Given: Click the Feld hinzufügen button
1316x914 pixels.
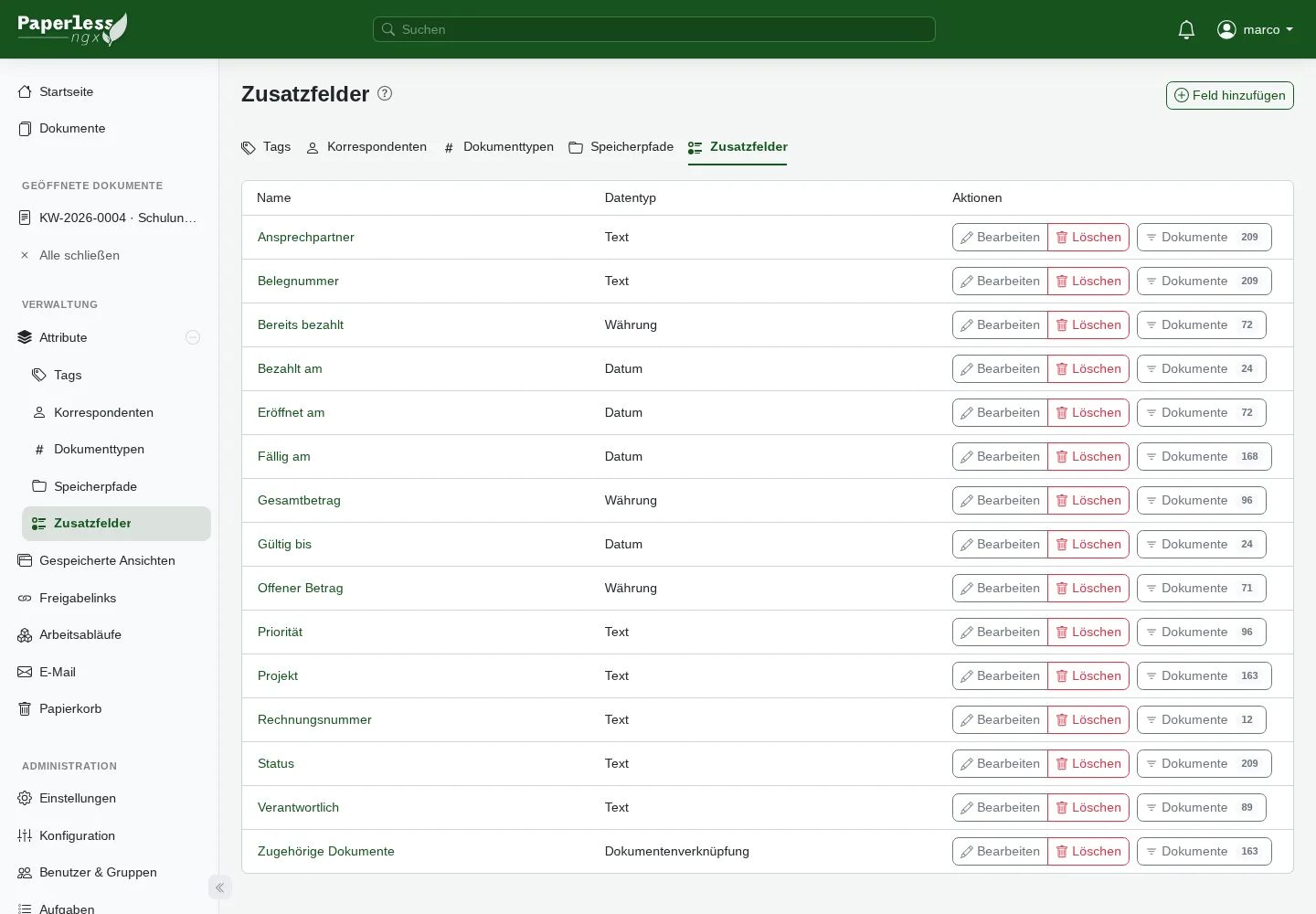Looking at the screenshot, I should (x=1230, y=95).
